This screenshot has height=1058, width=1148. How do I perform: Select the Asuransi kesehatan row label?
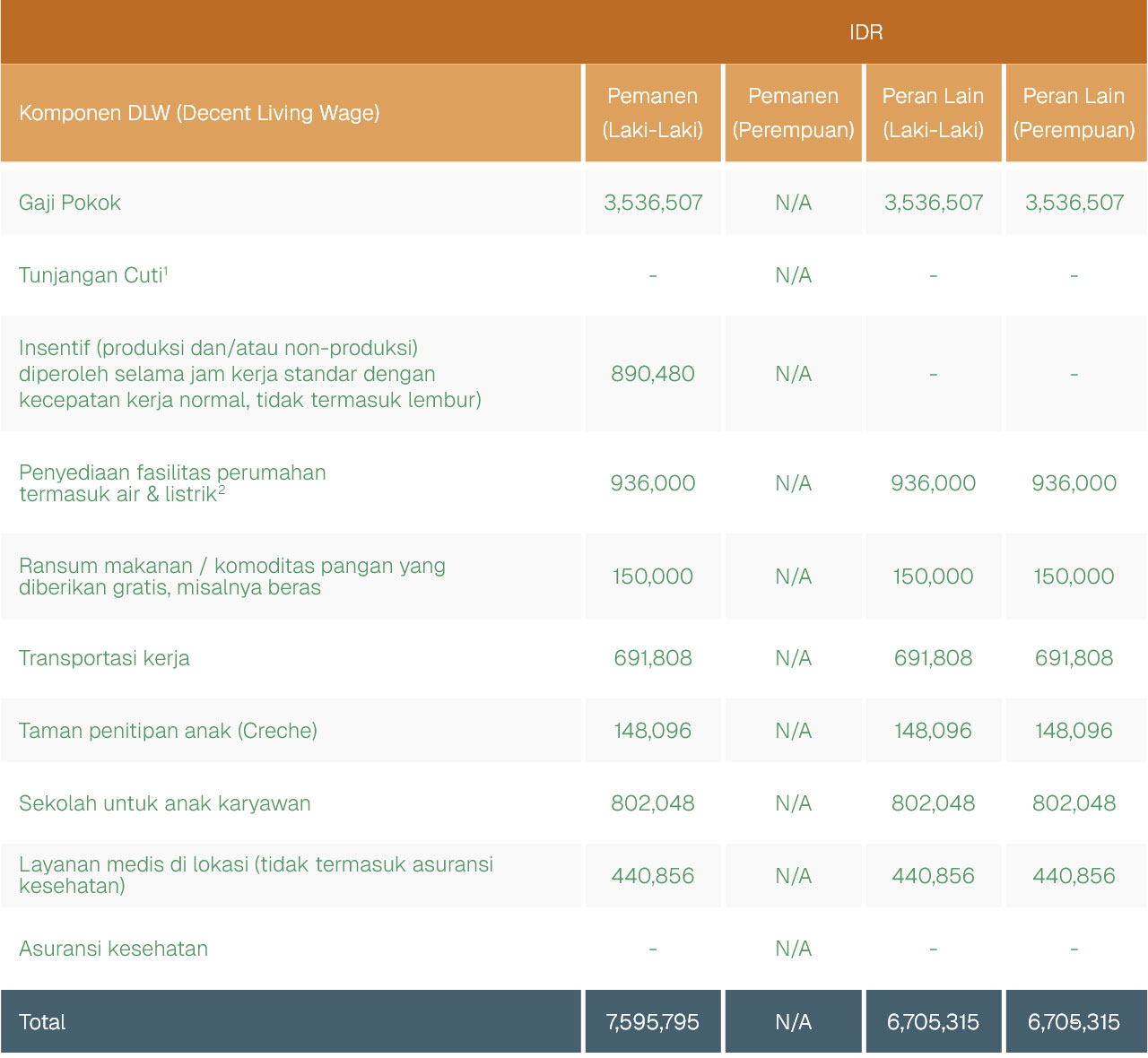pos(113,949)
